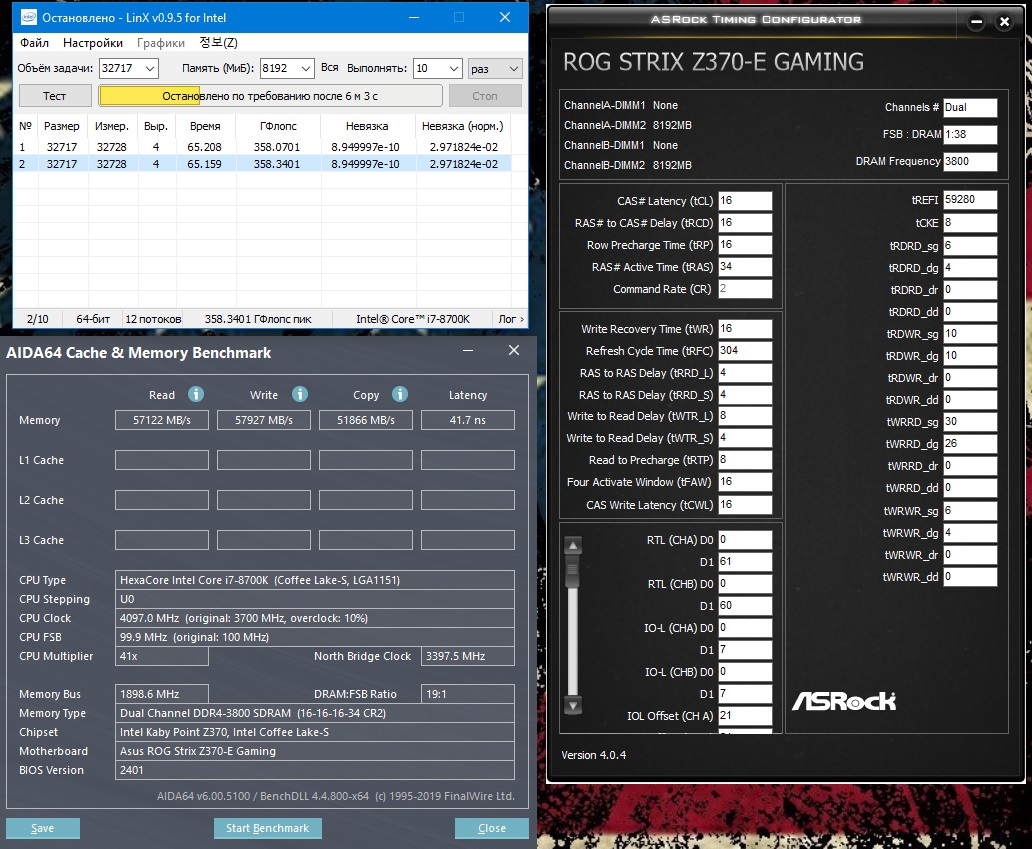The image size is (1032, 849).
Task: Click the Memory Read value 57122 MB/s
Action: point(162,420)
